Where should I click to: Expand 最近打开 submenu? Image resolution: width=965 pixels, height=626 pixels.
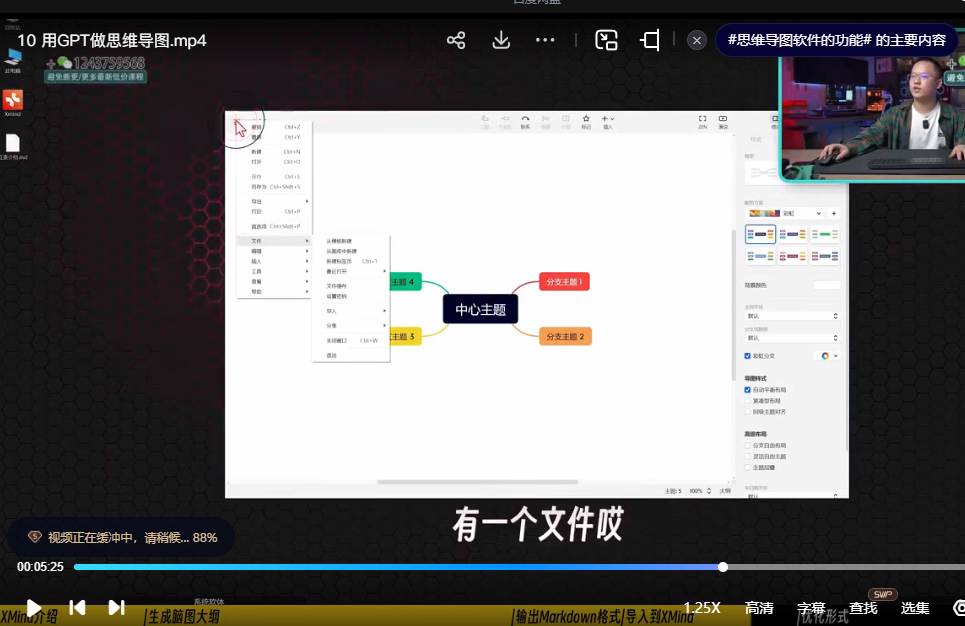(351, 271)
